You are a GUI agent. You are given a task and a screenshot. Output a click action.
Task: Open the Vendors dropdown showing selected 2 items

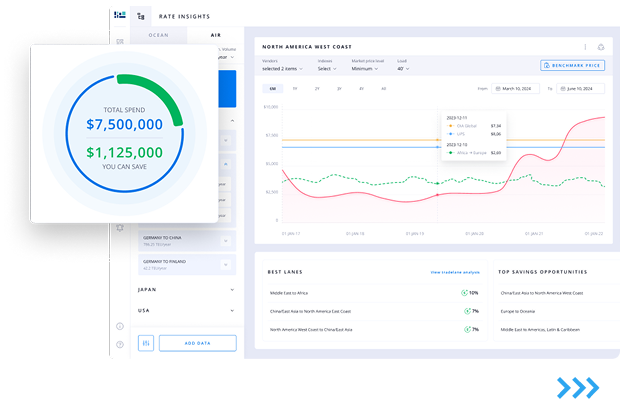(x=283, y=69)
